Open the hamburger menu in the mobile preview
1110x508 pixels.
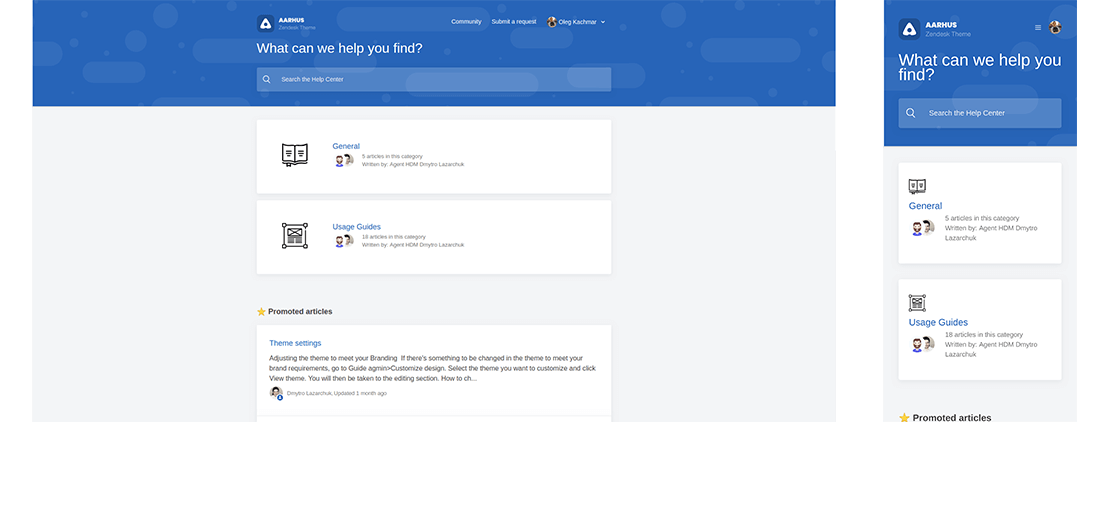coord(1038,28)
